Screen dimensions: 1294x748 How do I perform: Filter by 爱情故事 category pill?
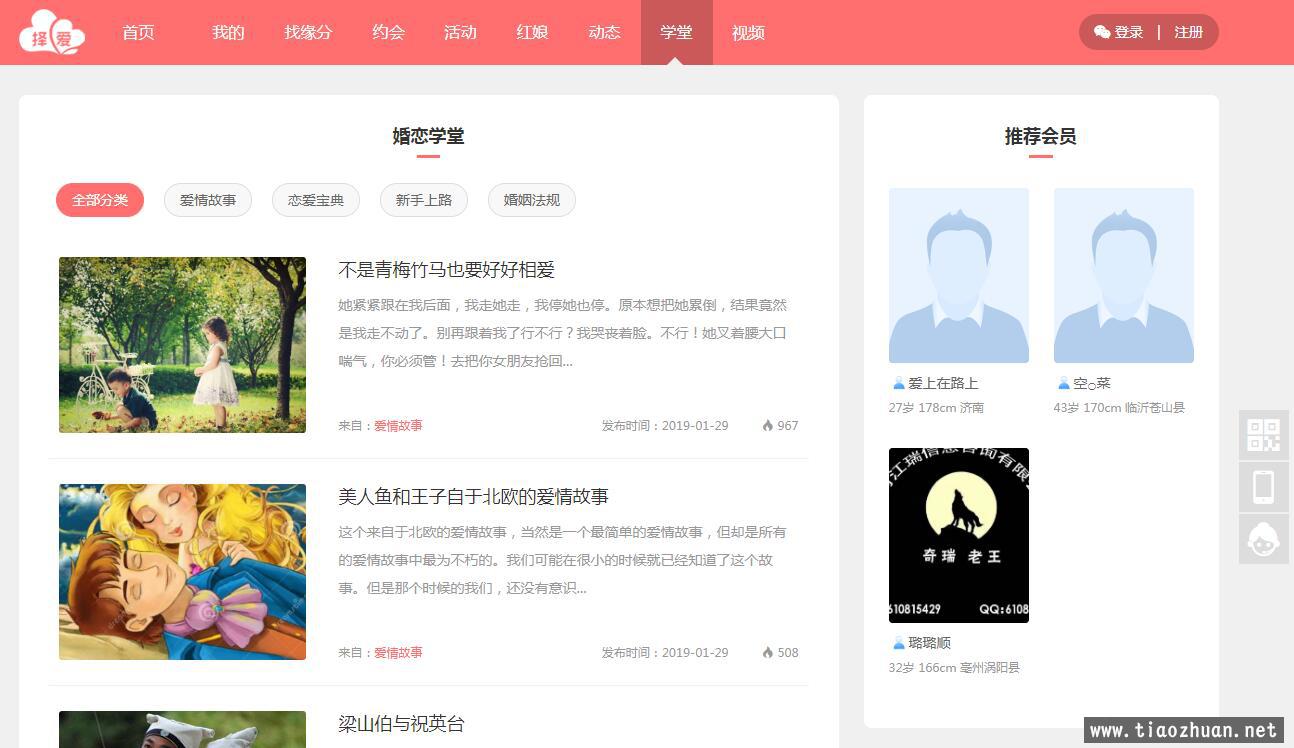click(208, 200)
